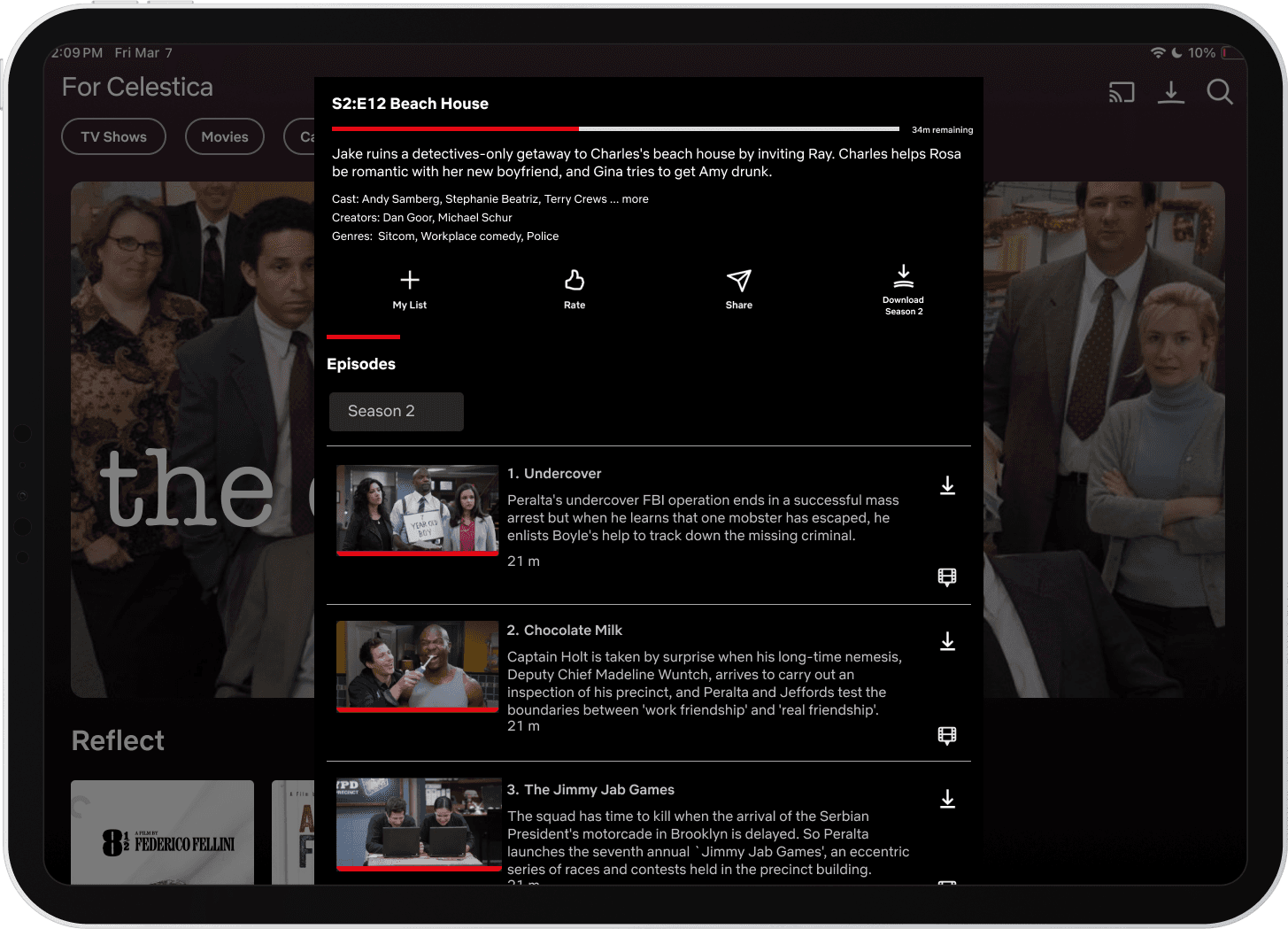Play Chocolate Milk episode thumbnail
This screenshot has width=1288, height=929.
[x=418, y=667]
